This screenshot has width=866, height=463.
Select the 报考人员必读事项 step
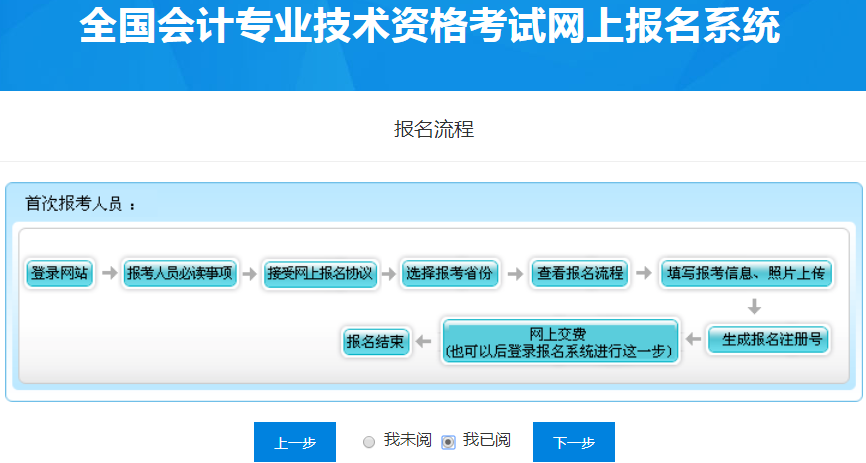click(180, 273)
